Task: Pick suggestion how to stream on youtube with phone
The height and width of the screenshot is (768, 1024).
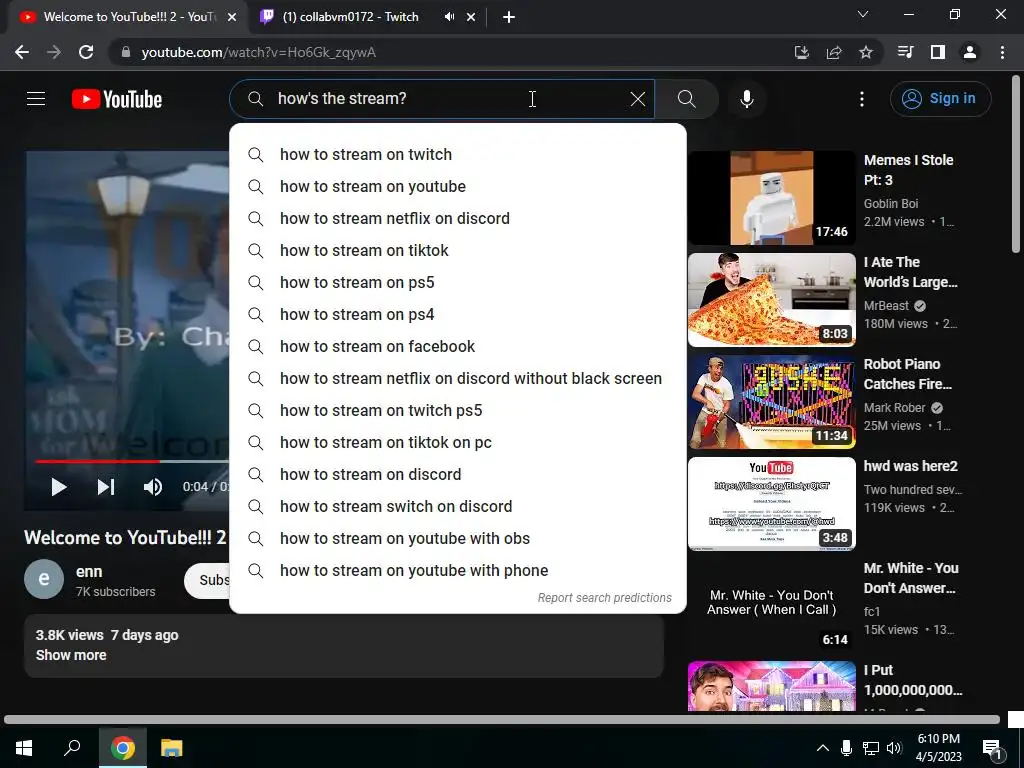Action: click(x=458, y=571)
